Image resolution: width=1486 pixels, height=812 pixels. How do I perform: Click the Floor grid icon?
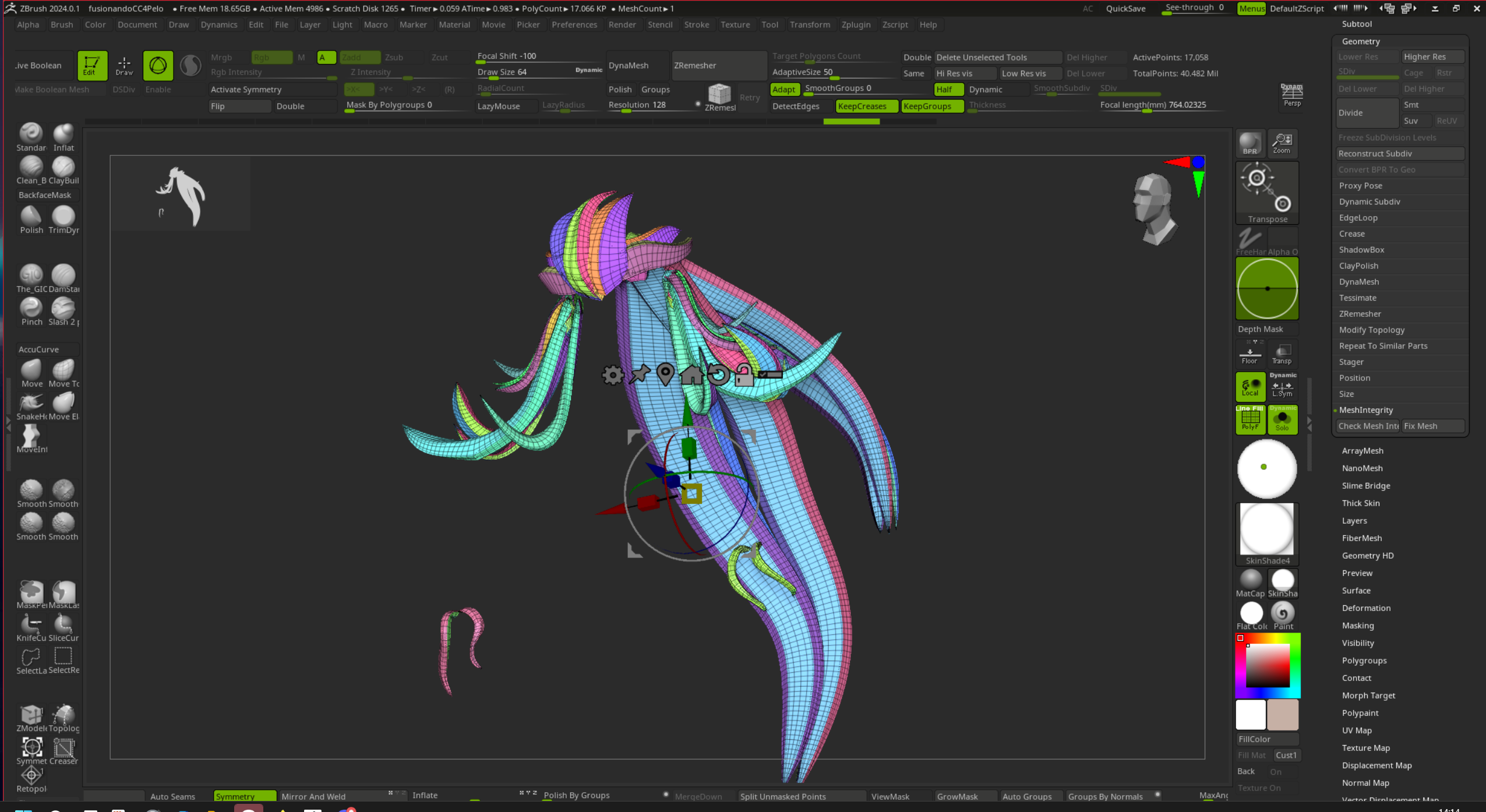tap(1249, 353)
